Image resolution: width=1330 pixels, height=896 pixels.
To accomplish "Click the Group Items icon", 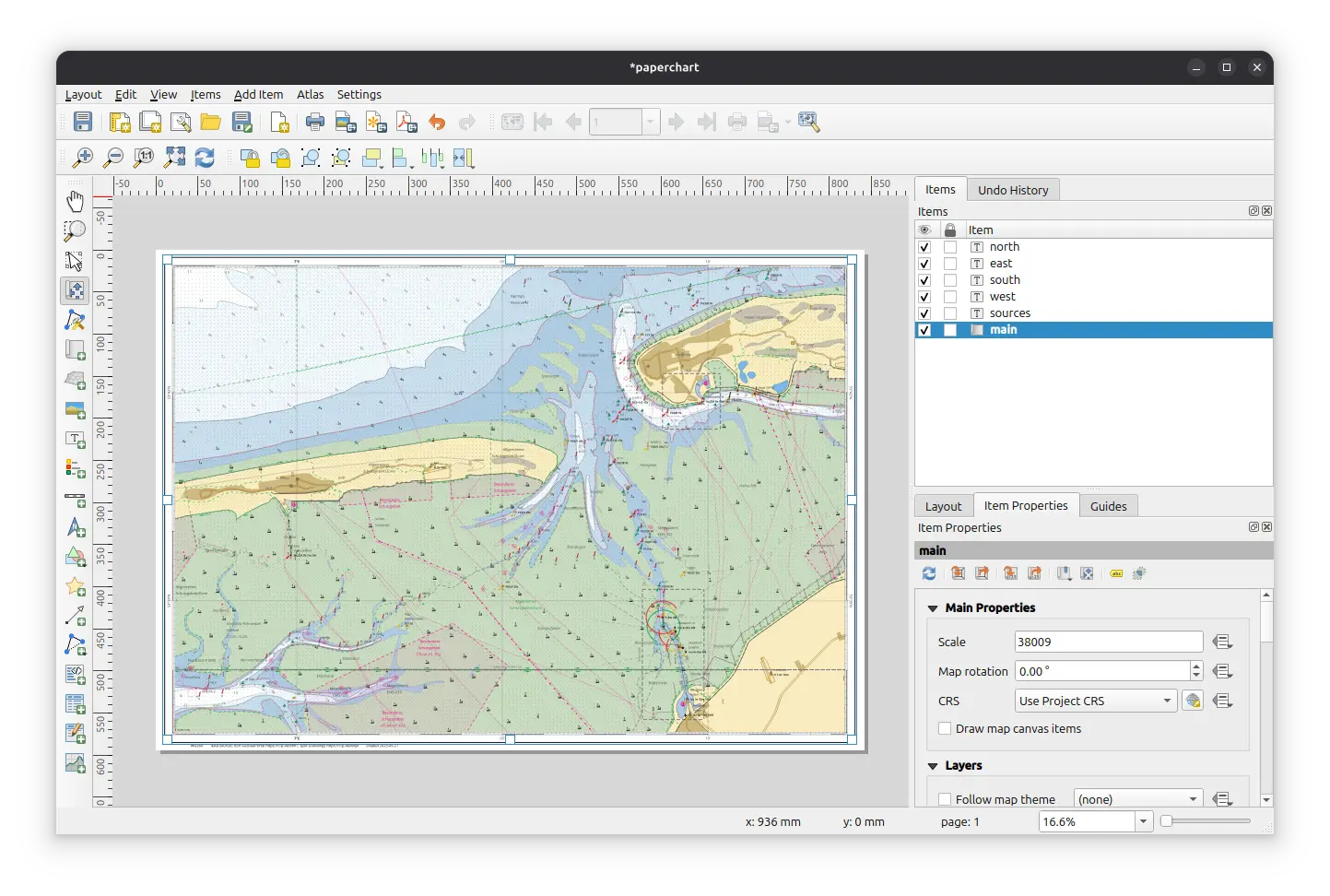I will 311,158.
